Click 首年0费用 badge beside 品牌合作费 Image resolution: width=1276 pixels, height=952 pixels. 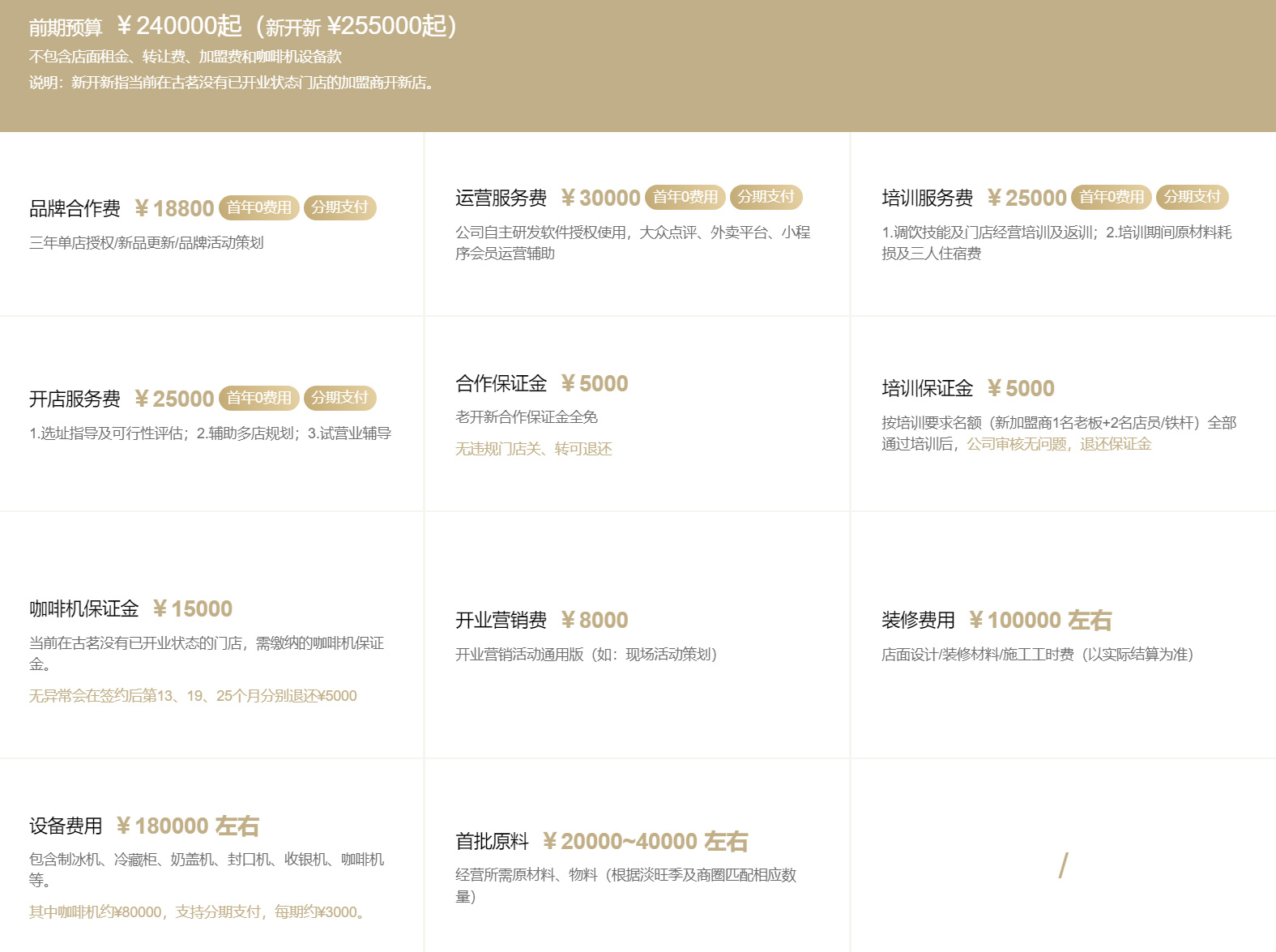pos(258,207)
